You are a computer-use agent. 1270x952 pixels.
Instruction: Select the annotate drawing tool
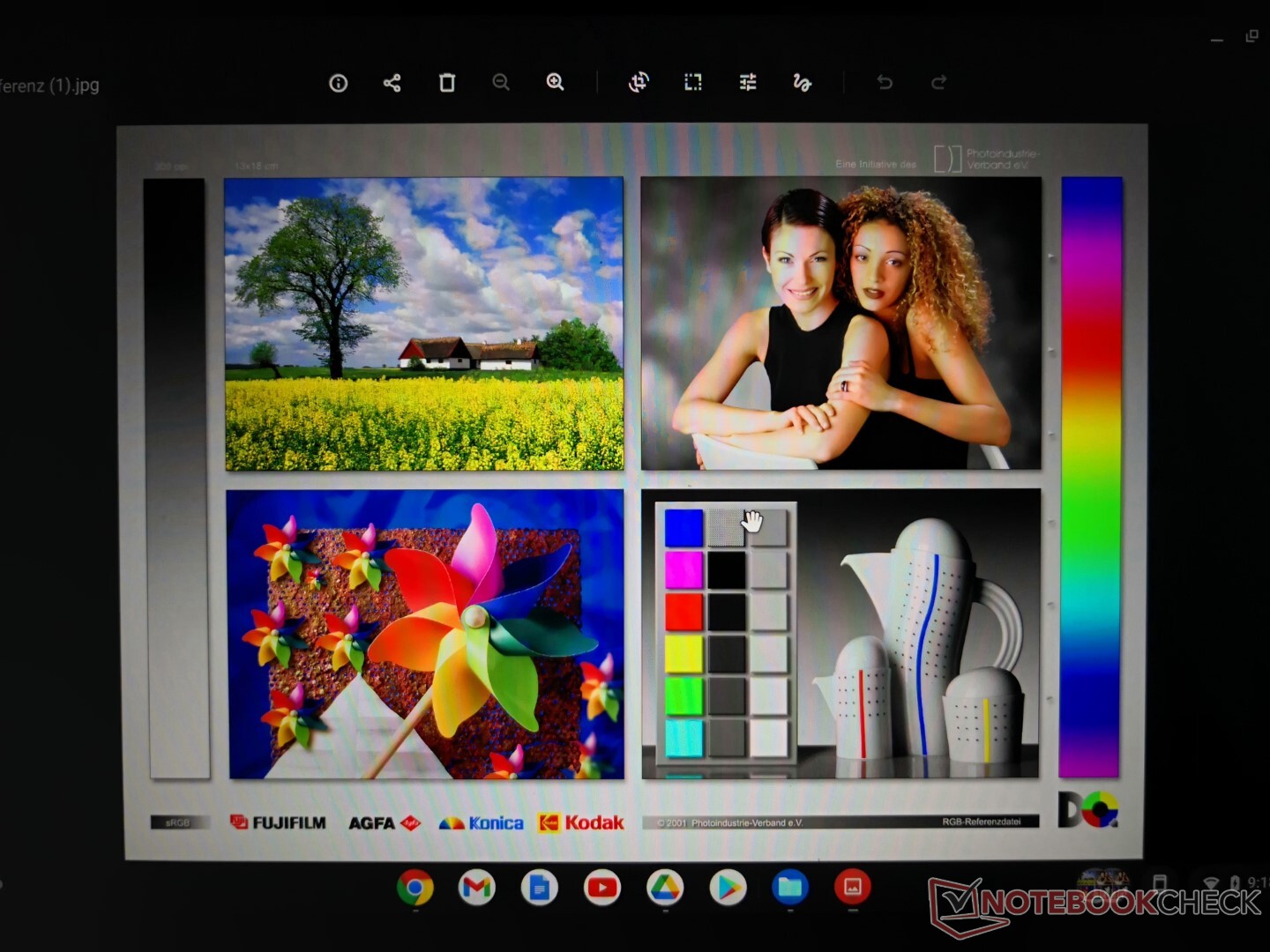click(802, 82)
